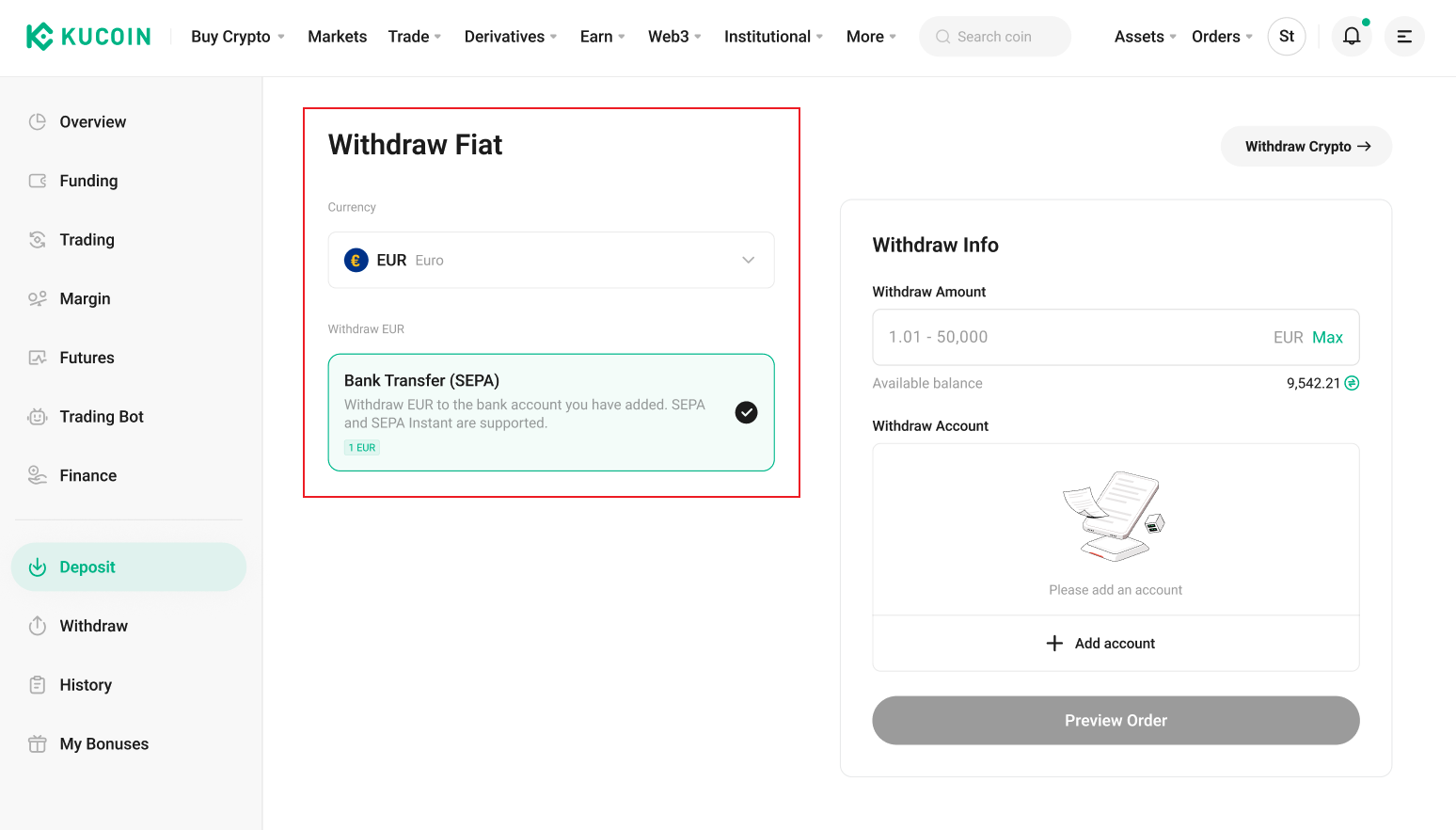This screenshot has width=1456, height=830.
Task: Click the St profile avatar
Action: (1286, 37)
